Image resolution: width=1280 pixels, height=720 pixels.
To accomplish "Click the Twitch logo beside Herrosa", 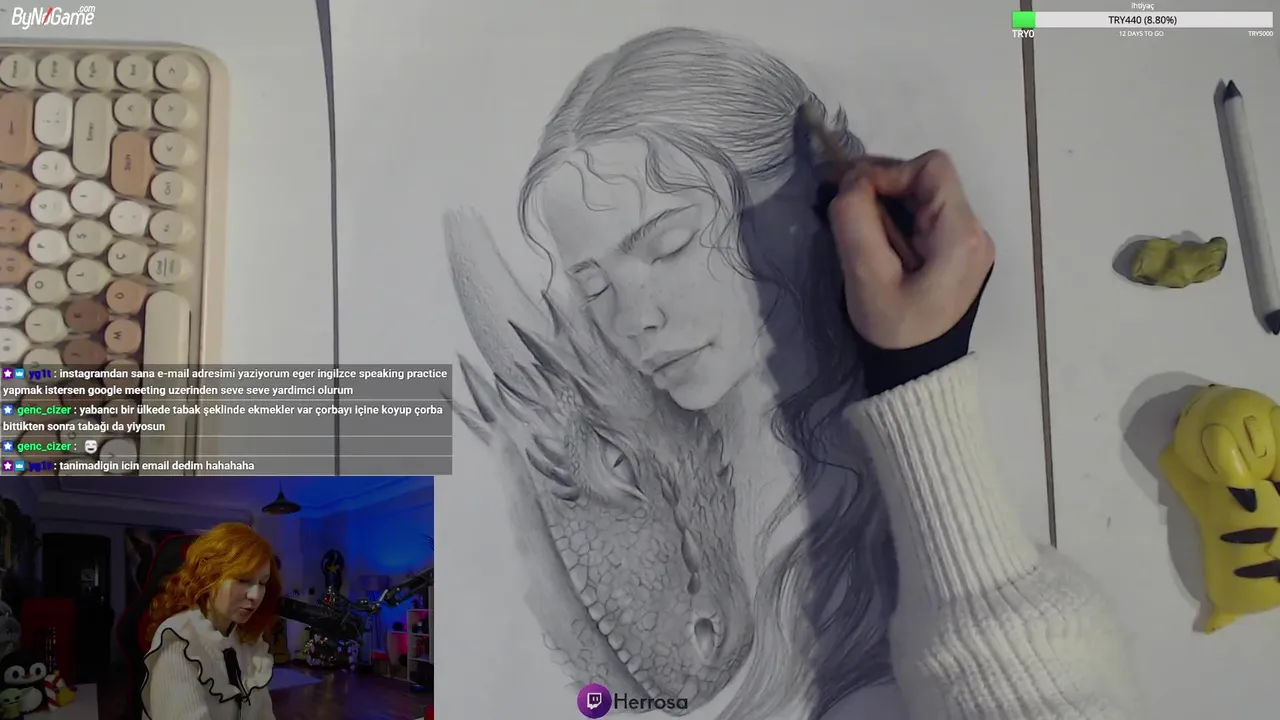I will pyautogui.click(x=594, y=701).
